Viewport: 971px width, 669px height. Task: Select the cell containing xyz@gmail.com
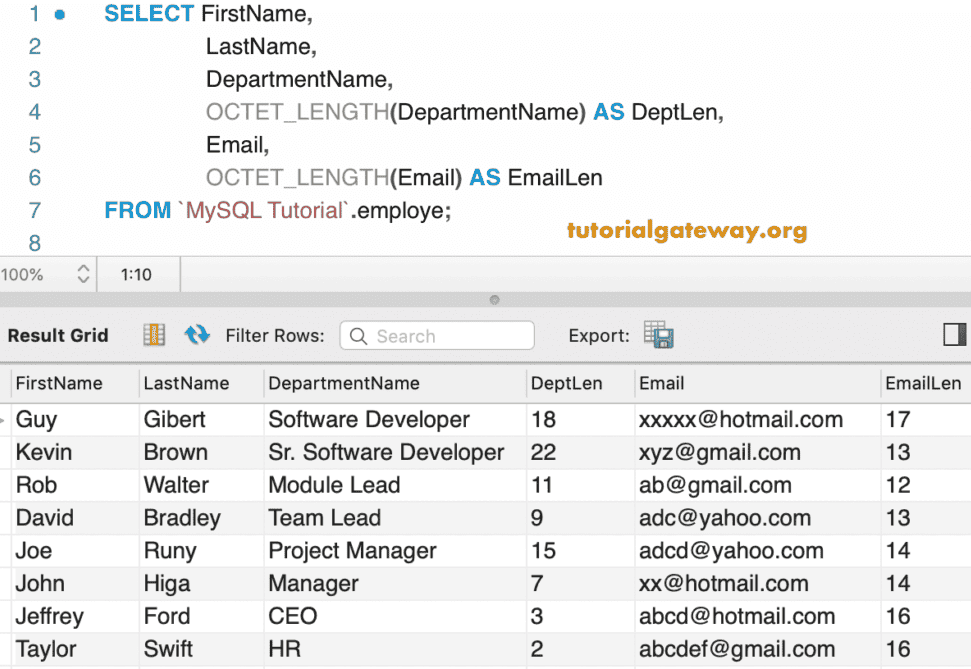tap(720, 452)
